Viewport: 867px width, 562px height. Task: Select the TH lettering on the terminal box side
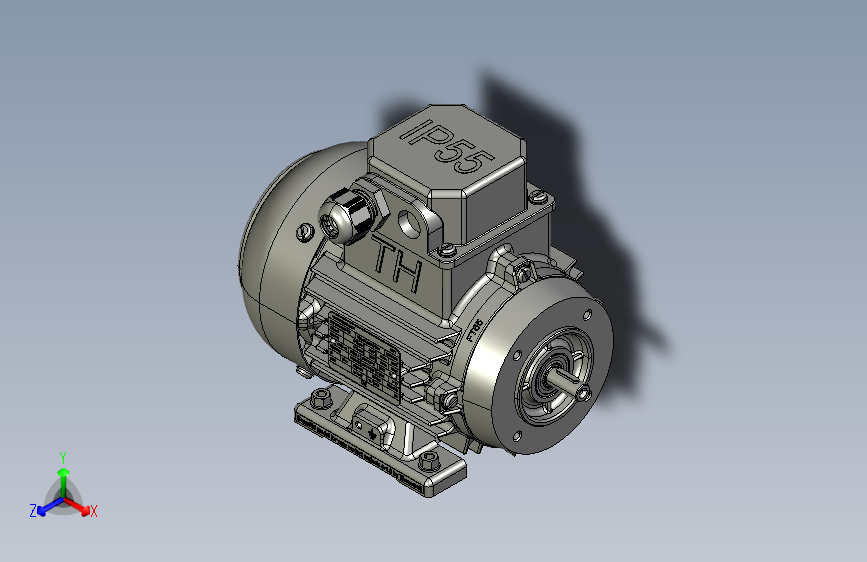click(x=398, y=264)
